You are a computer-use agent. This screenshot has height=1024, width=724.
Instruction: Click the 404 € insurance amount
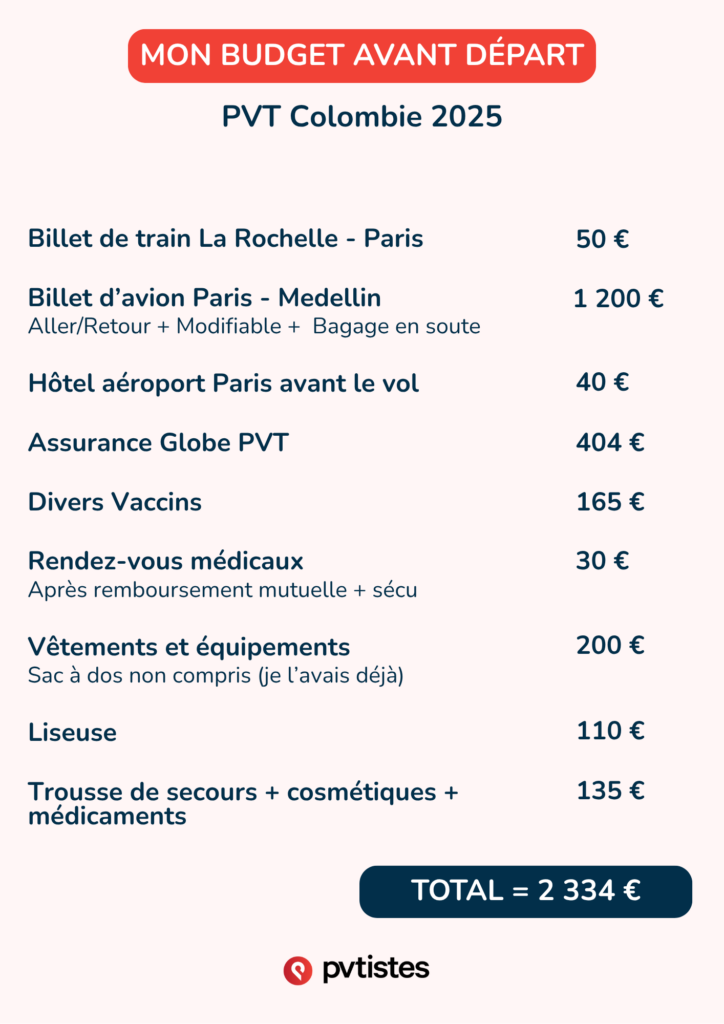tap(610, 442)
